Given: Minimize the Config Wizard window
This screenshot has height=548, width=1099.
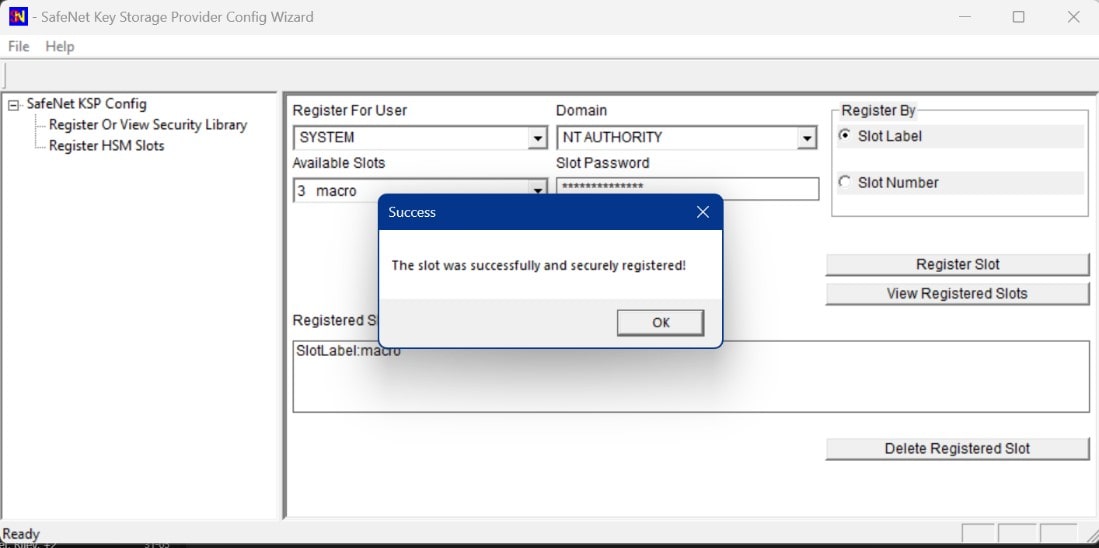Looking at the screenshot, I should point(966,17).
